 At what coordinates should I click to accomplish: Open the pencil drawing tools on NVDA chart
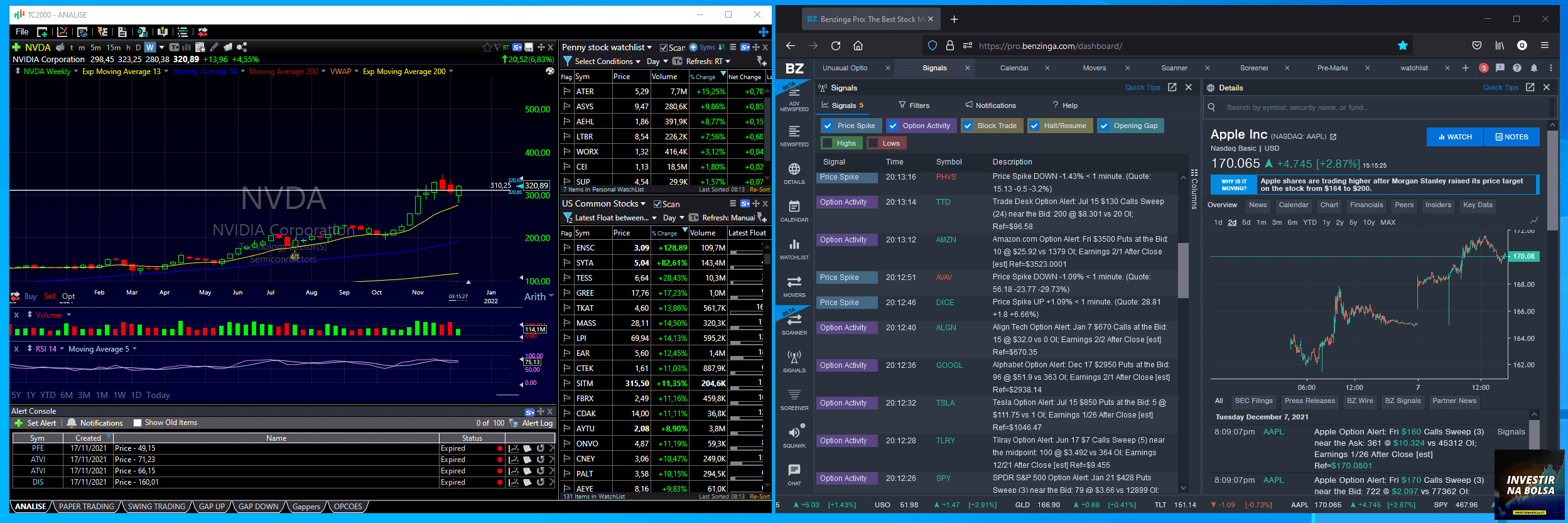point(214,47)
